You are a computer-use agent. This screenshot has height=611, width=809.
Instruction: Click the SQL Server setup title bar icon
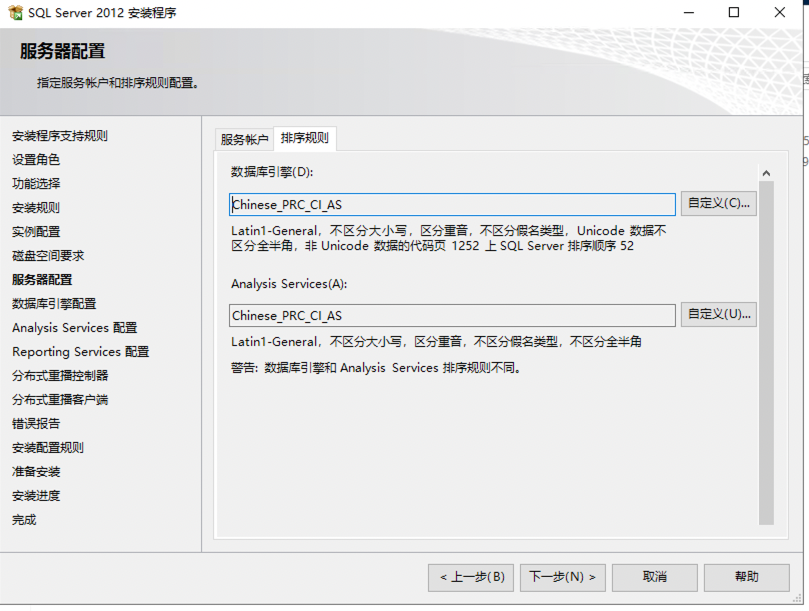[15, 13]
